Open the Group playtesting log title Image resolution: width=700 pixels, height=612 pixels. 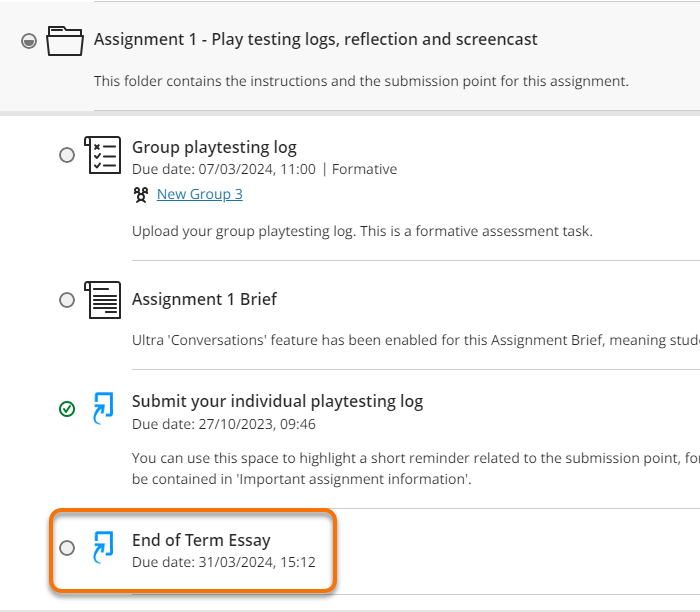tap(214, 147)
